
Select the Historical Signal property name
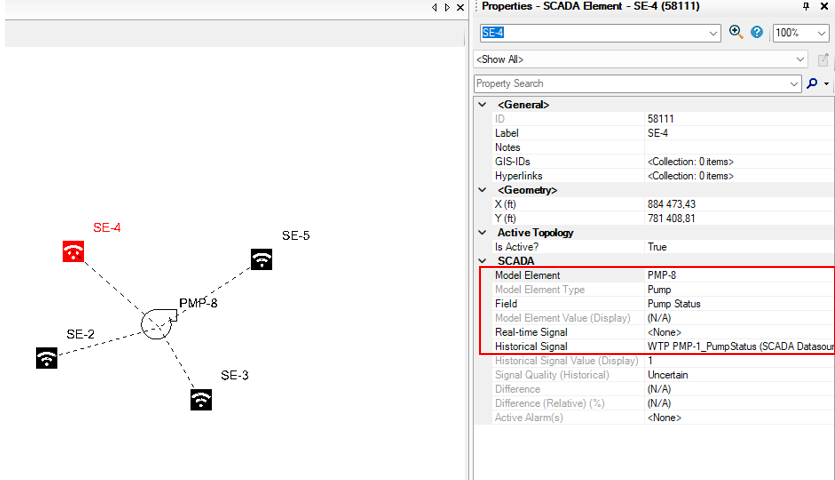(531, 346)
